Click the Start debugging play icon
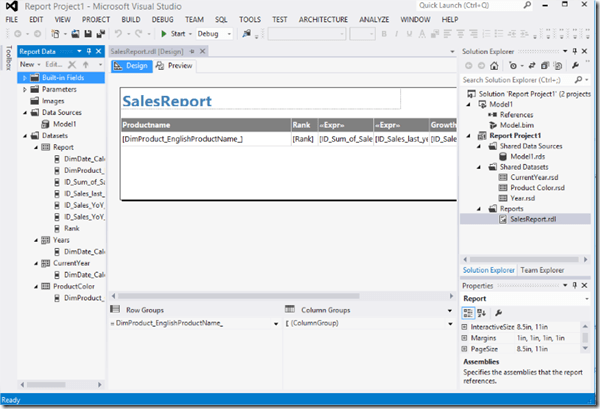Viewport: 600px width, 409px height. (x=165, y=34)
